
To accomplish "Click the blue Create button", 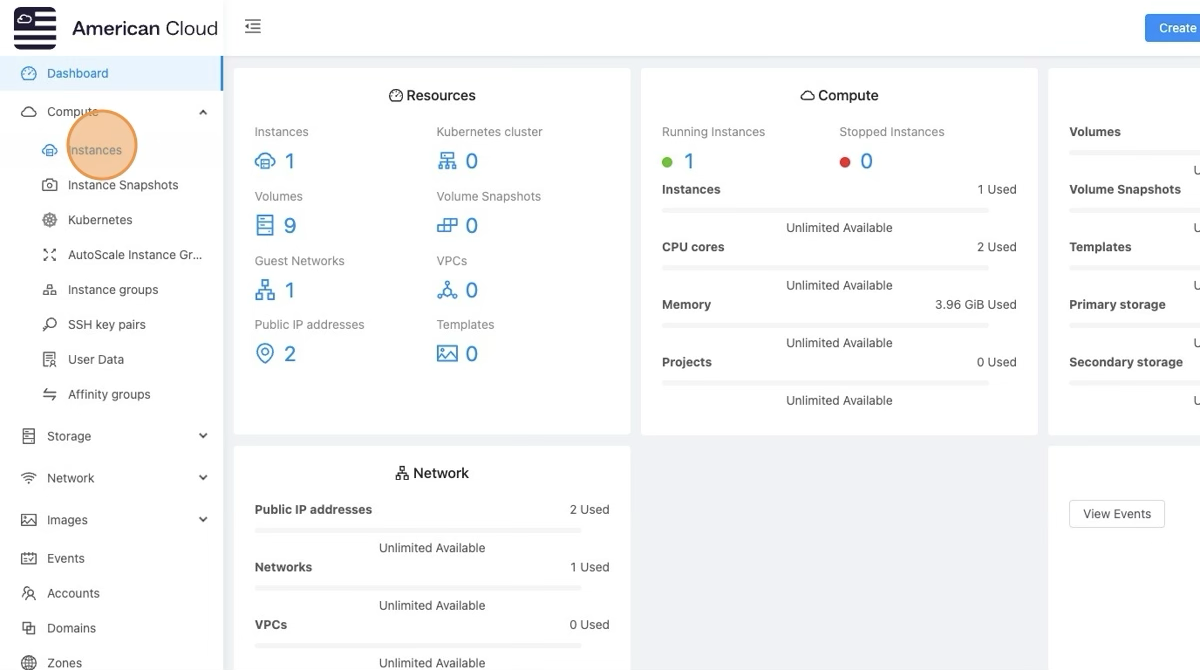I will point(1176,28).
